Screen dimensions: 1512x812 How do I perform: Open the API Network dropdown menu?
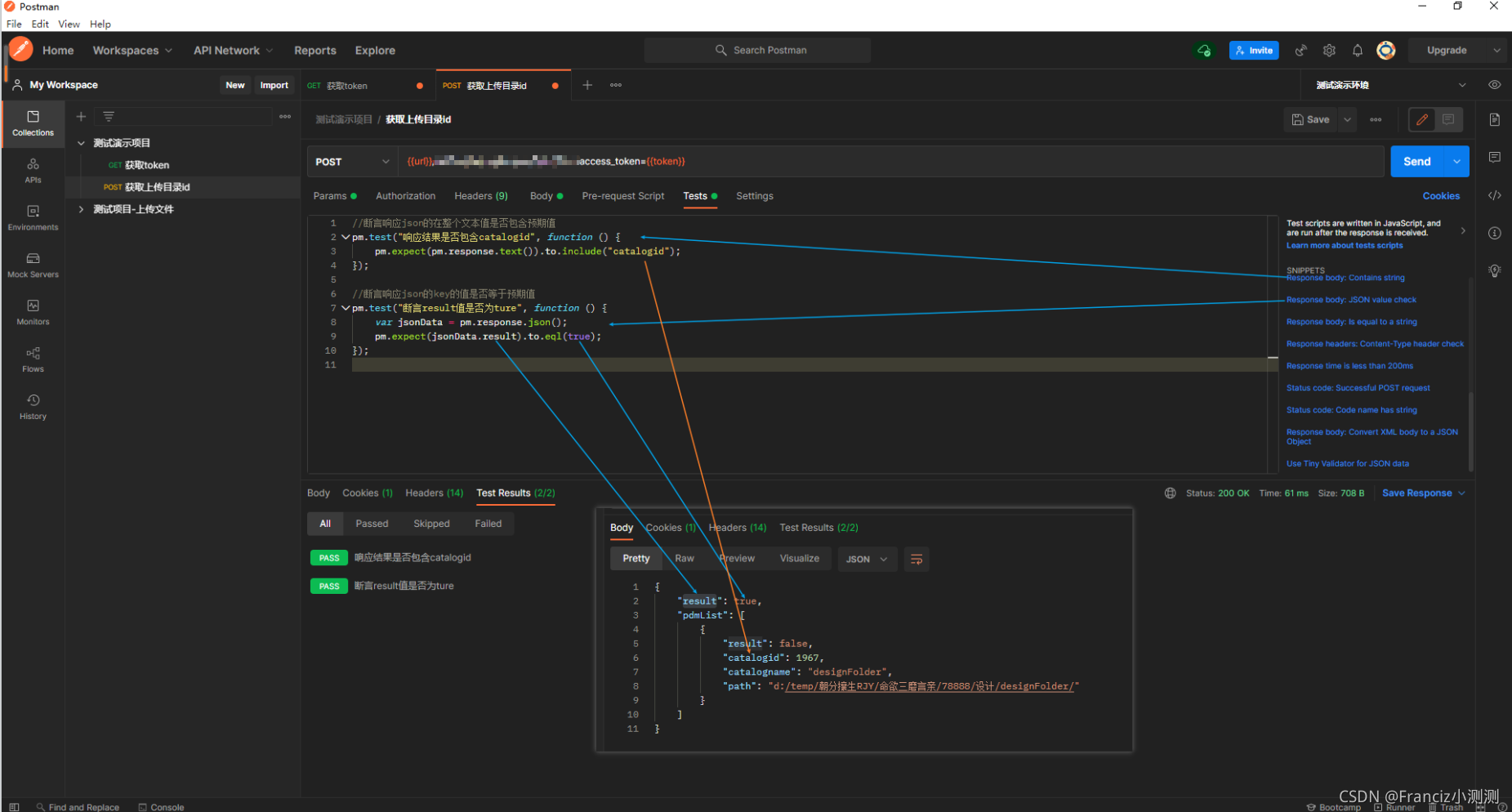233,51
